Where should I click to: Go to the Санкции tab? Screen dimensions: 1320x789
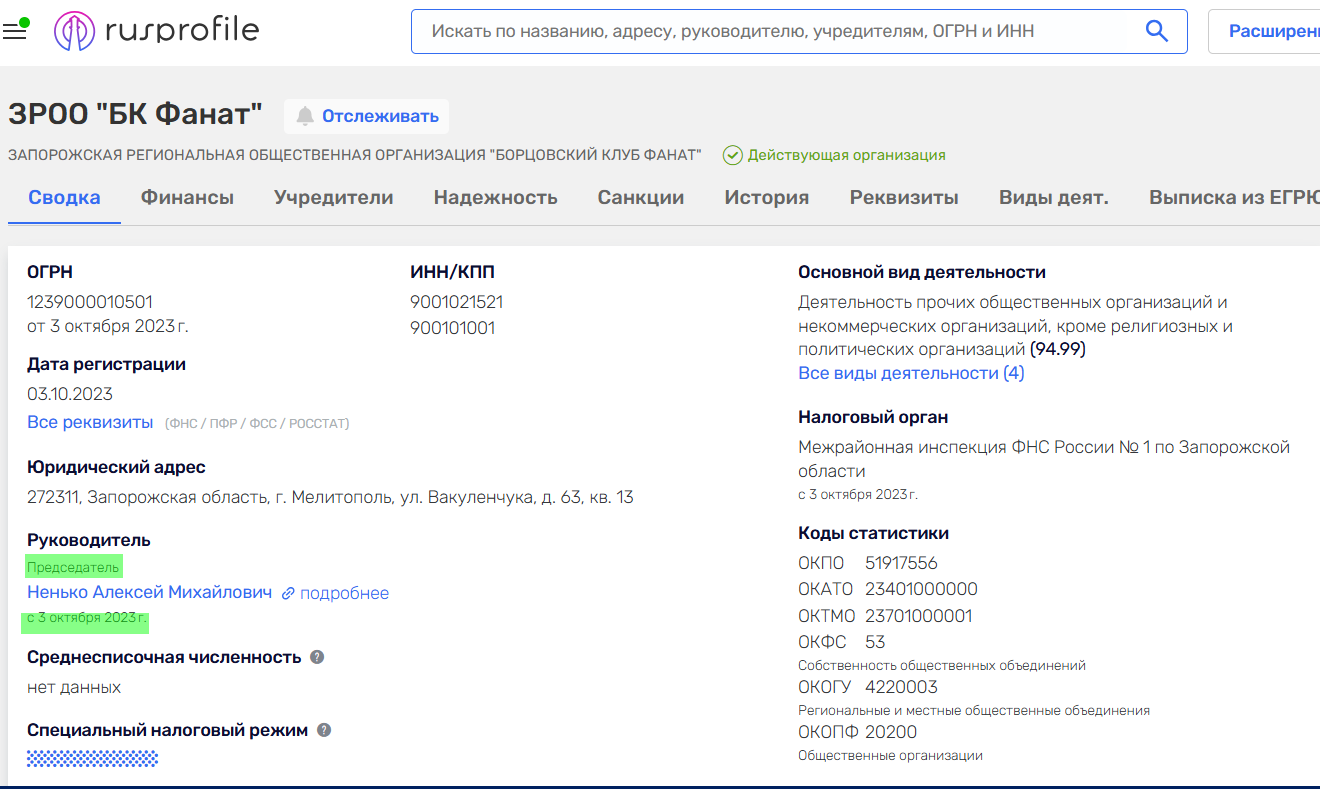pyautogui.click(x=640, y=197)
